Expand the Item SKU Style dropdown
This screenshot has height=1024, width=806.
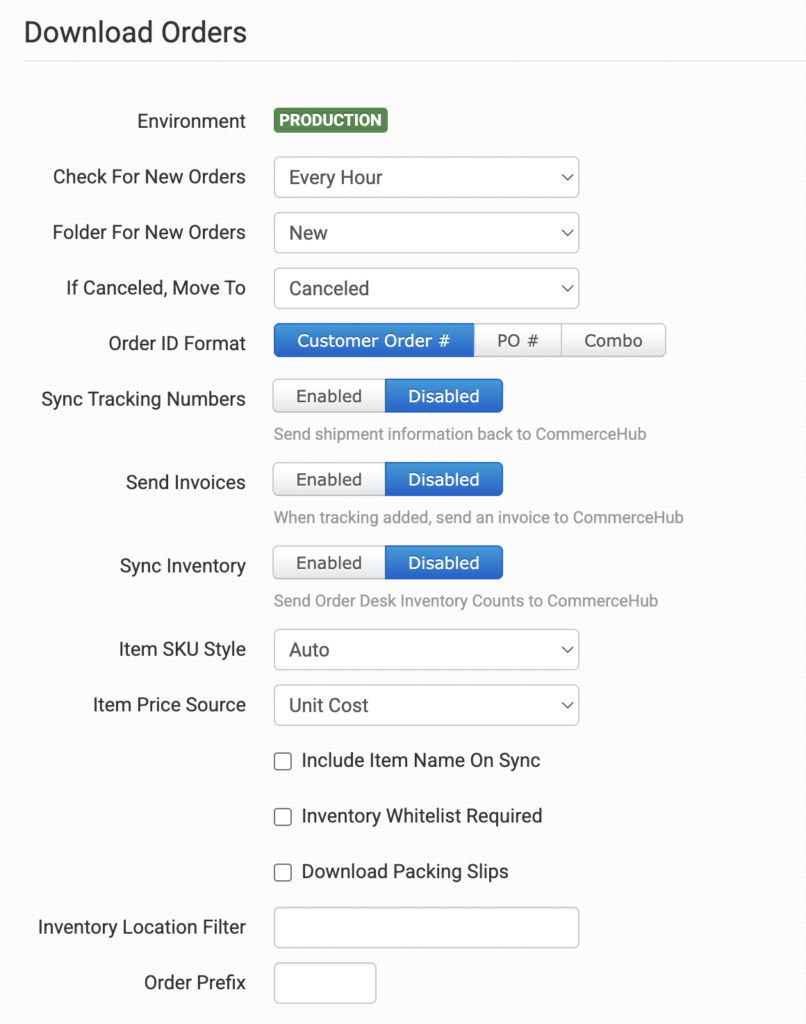[426, 650]
